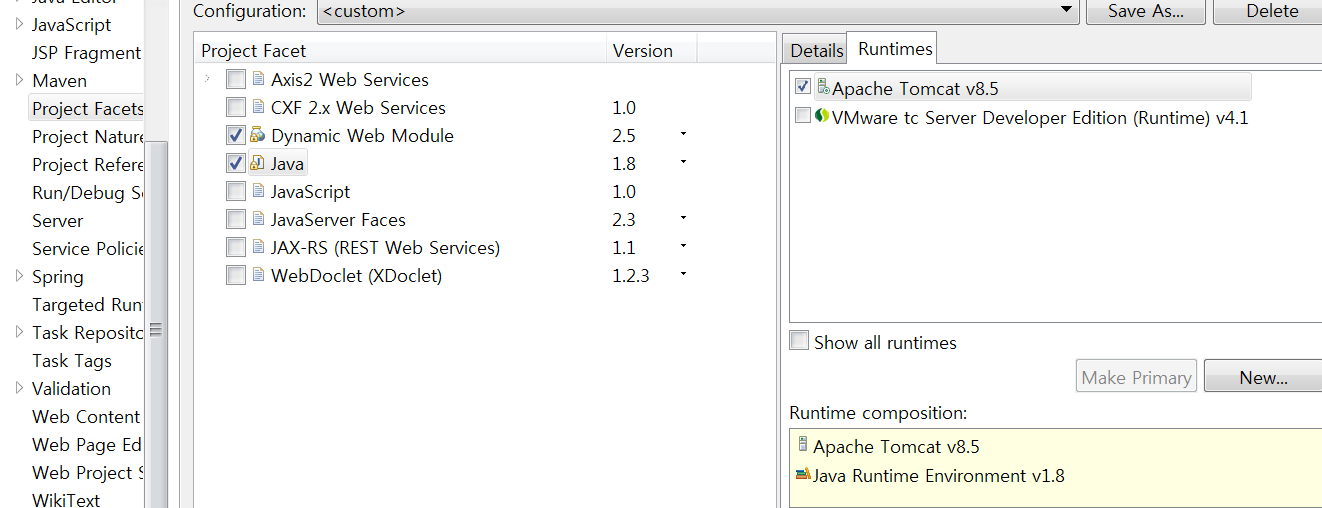This screenshot has height=508, width=1322.
Task: Click the CXF 2.x version value 1.0
Action: click(624, 107)
